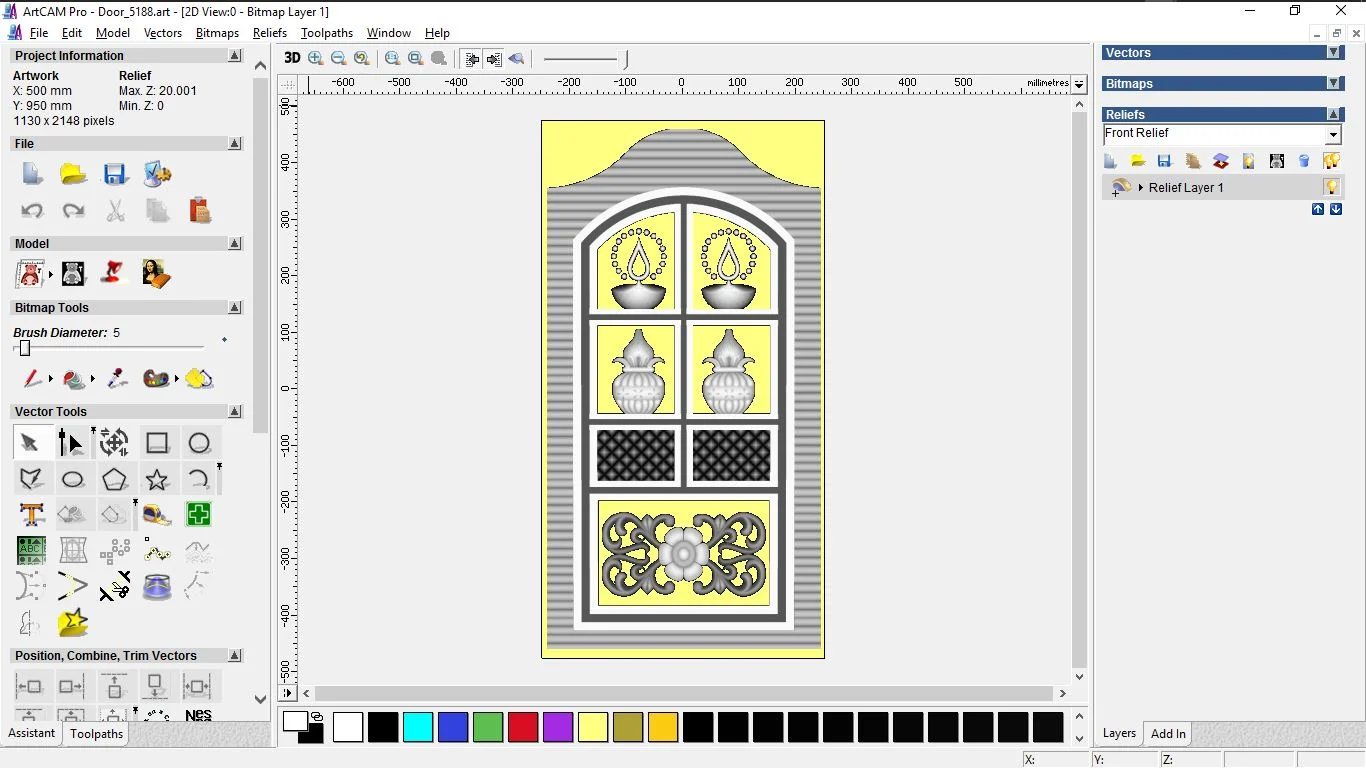Open the Toolpaths menu
This screenshot has width=1366, height=768.
[x=327, y=33]
